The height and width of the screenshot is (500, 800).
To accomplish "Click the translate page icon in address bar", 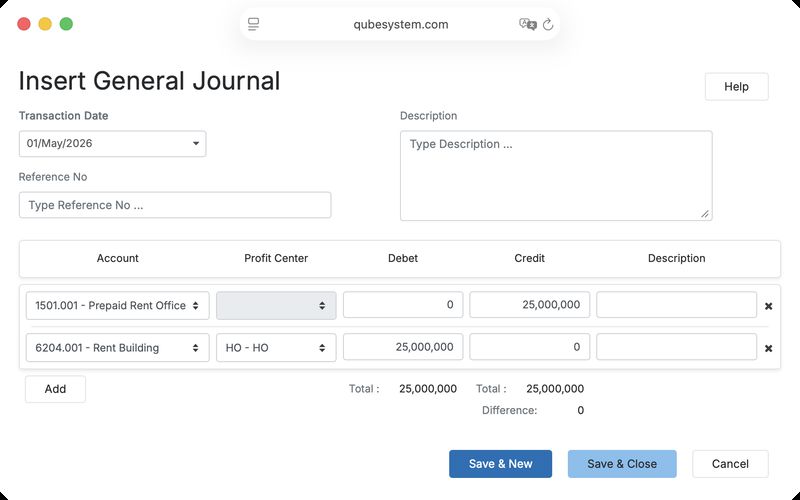I will pyautogui.click(x=528, y=24).
